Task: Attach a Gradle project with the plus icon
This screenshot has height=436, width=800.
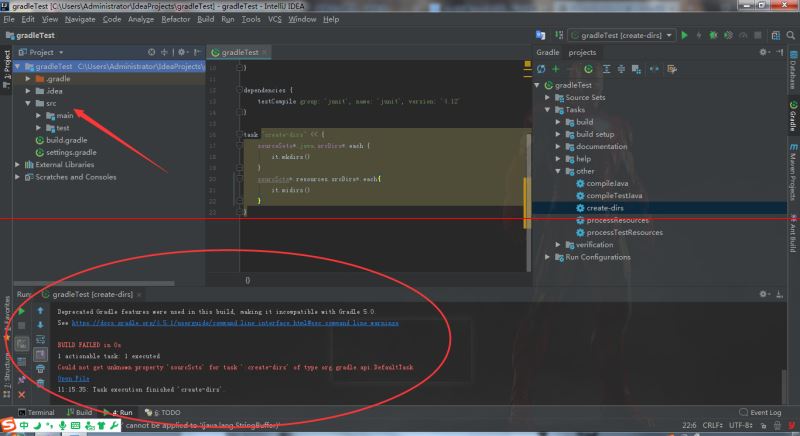Action: click(x=556, y=69)
